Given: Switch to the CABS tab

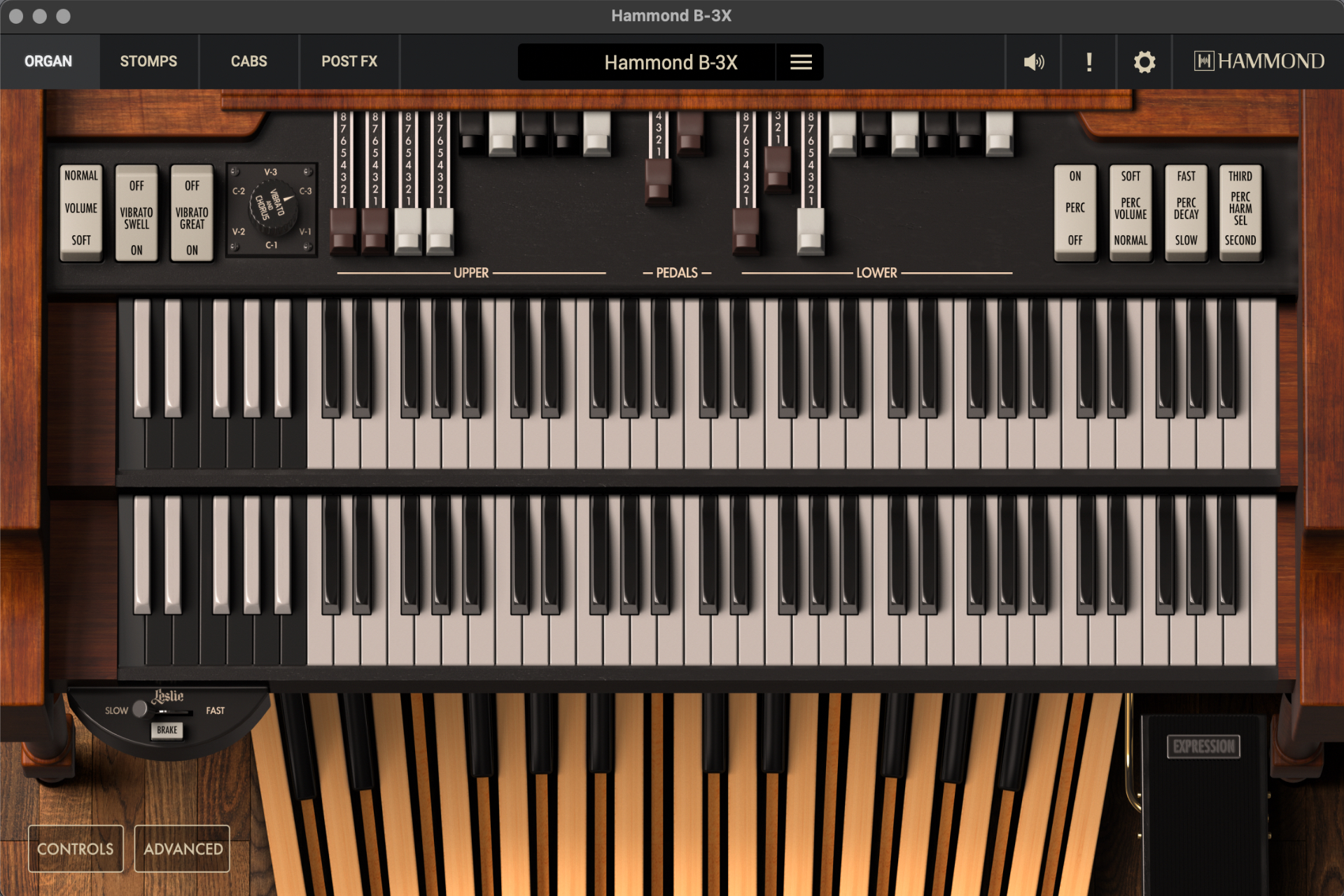Looking at the screenshot, I should tap(248, 62).
